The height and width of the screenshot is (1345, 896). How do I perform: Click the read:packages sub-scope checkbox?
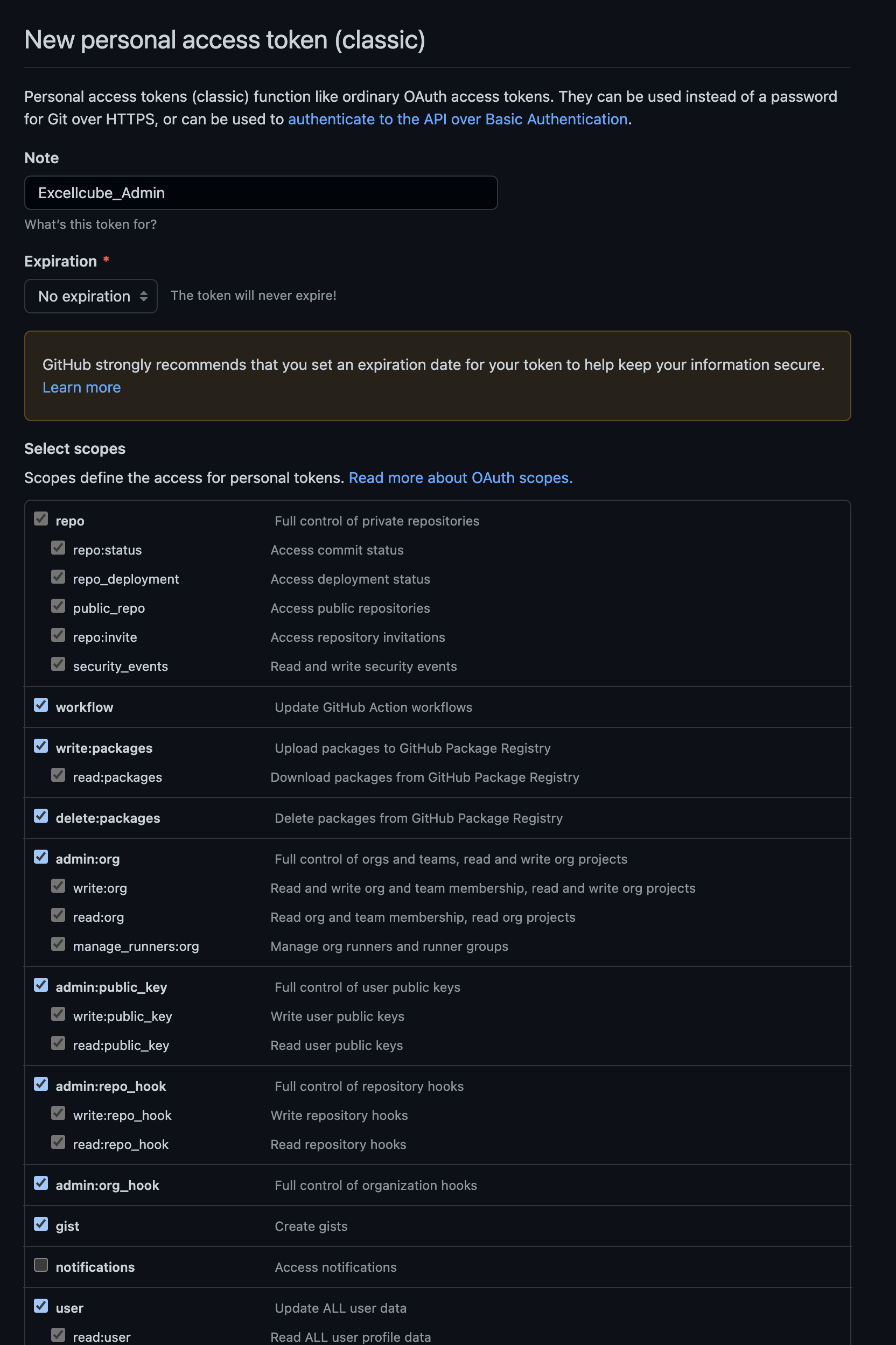[58, 775]
